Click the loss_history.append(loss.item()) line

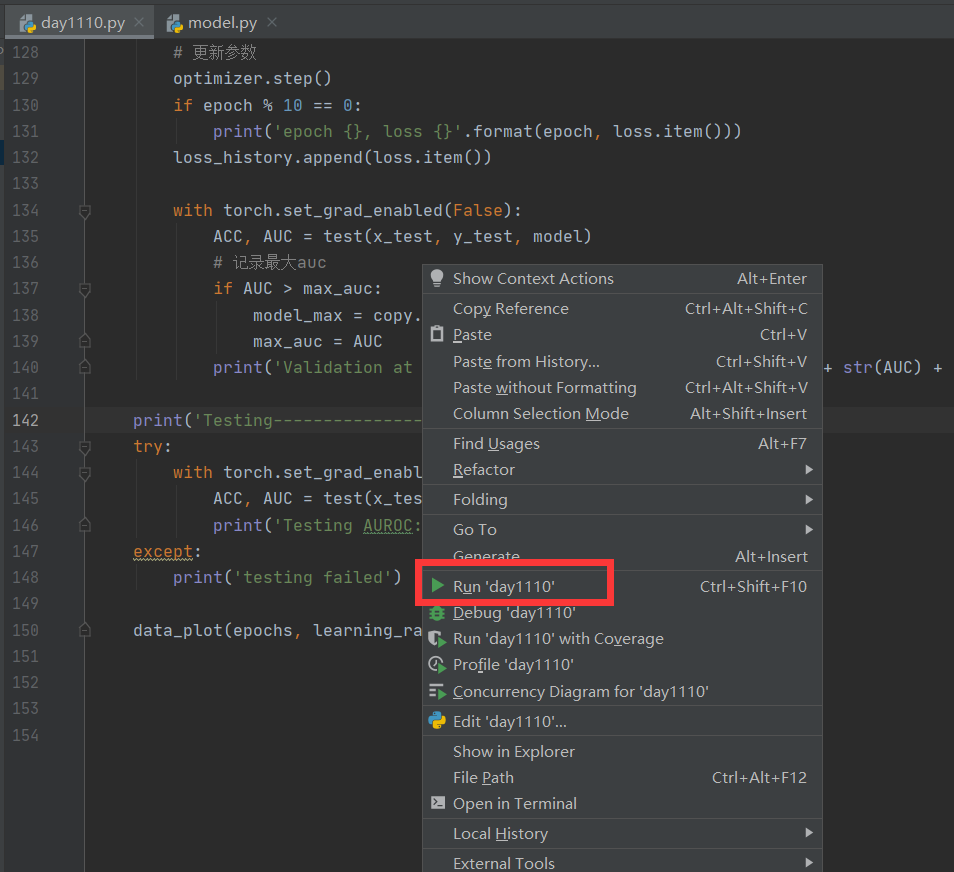332,158
